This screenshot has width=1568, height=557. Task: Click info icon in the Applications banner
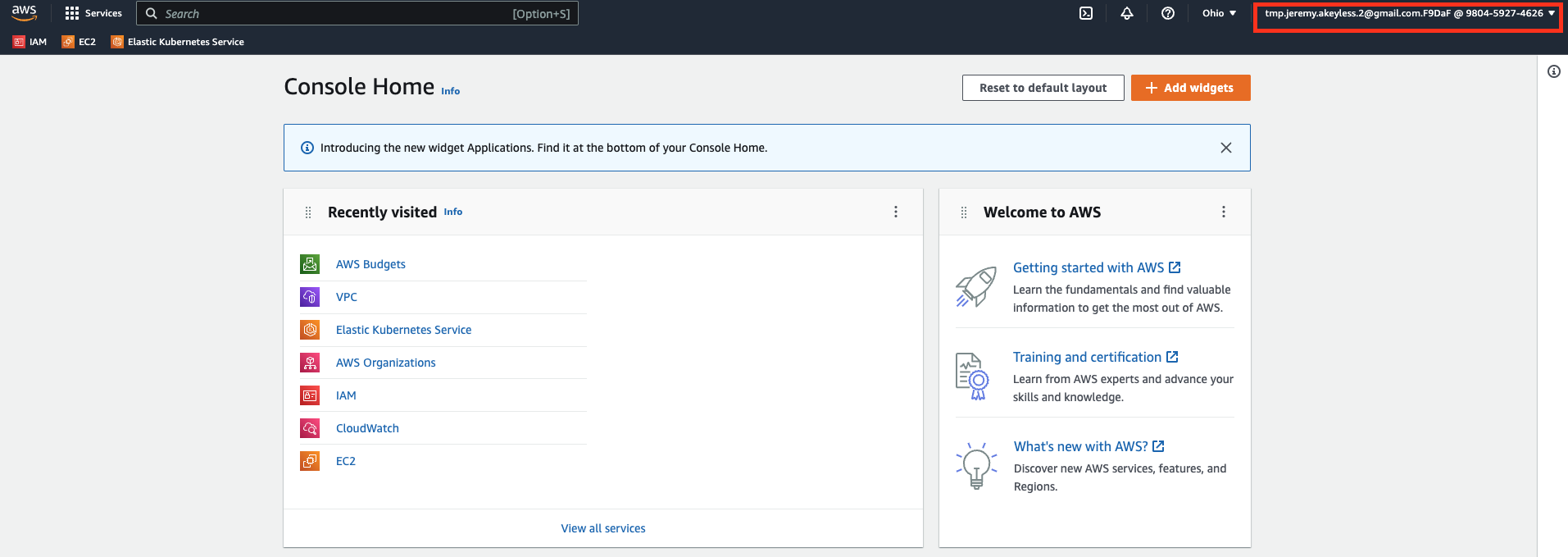[x=307, y=148]
